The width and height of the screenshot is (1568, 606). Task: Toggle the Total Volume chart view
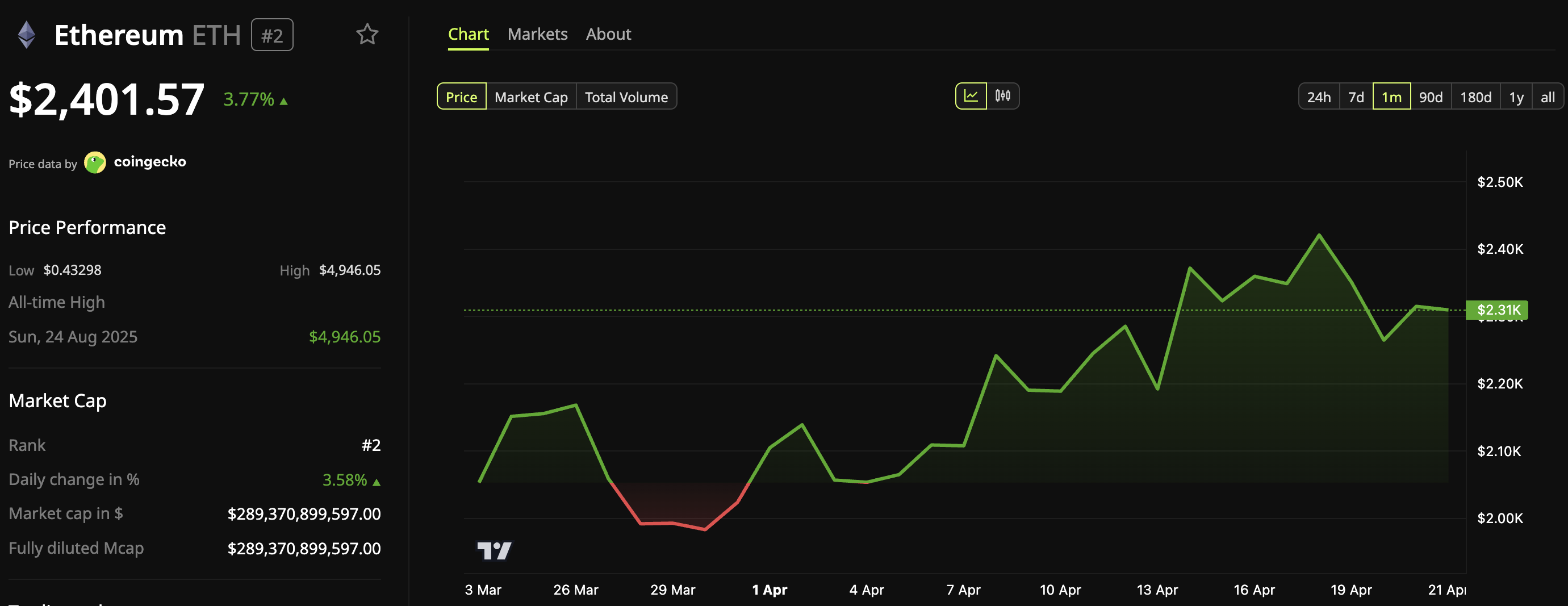(x=626, y=96)
